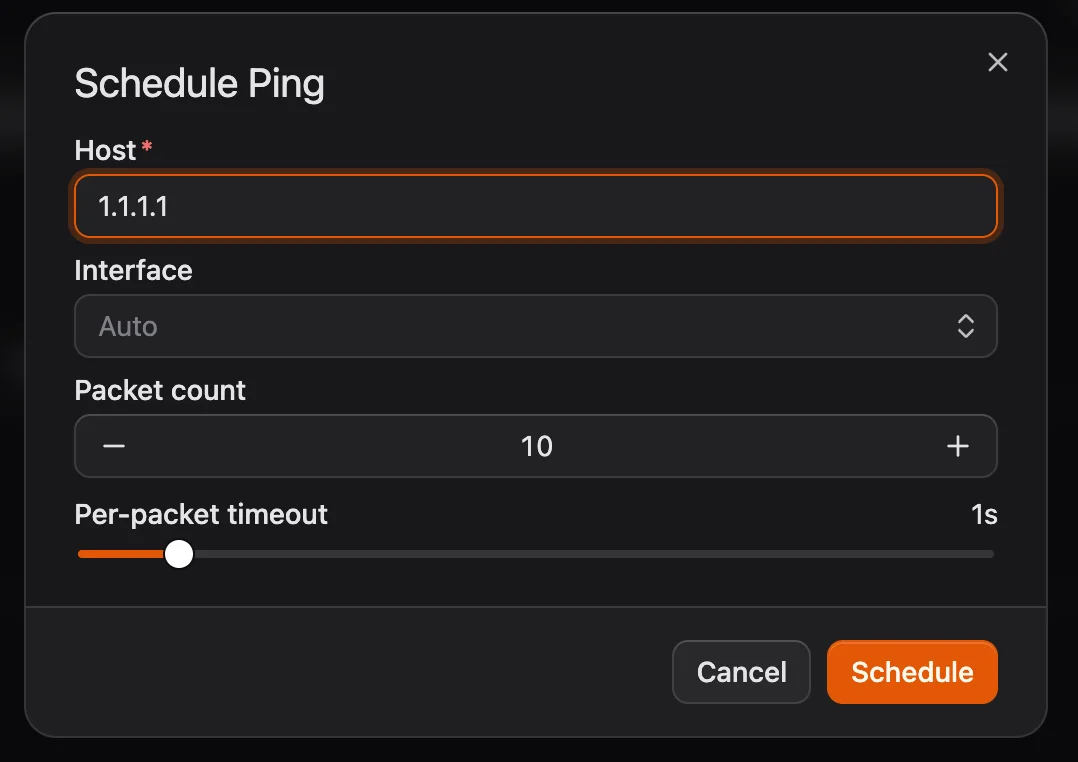1078x762 pixels.
Task: Select an interface from the Auto combo box
Action: click(x=536, y=326)
